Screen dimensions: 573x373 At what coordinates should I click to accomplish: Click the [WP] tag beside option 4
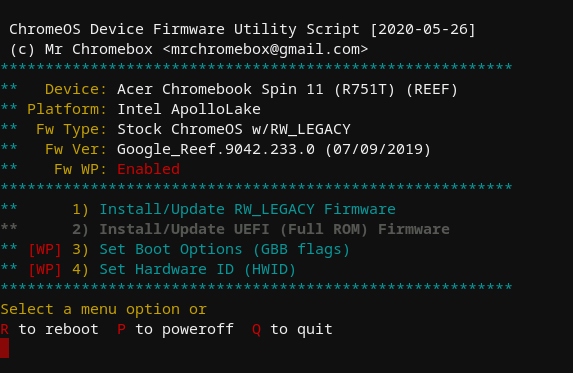[45, 270]
